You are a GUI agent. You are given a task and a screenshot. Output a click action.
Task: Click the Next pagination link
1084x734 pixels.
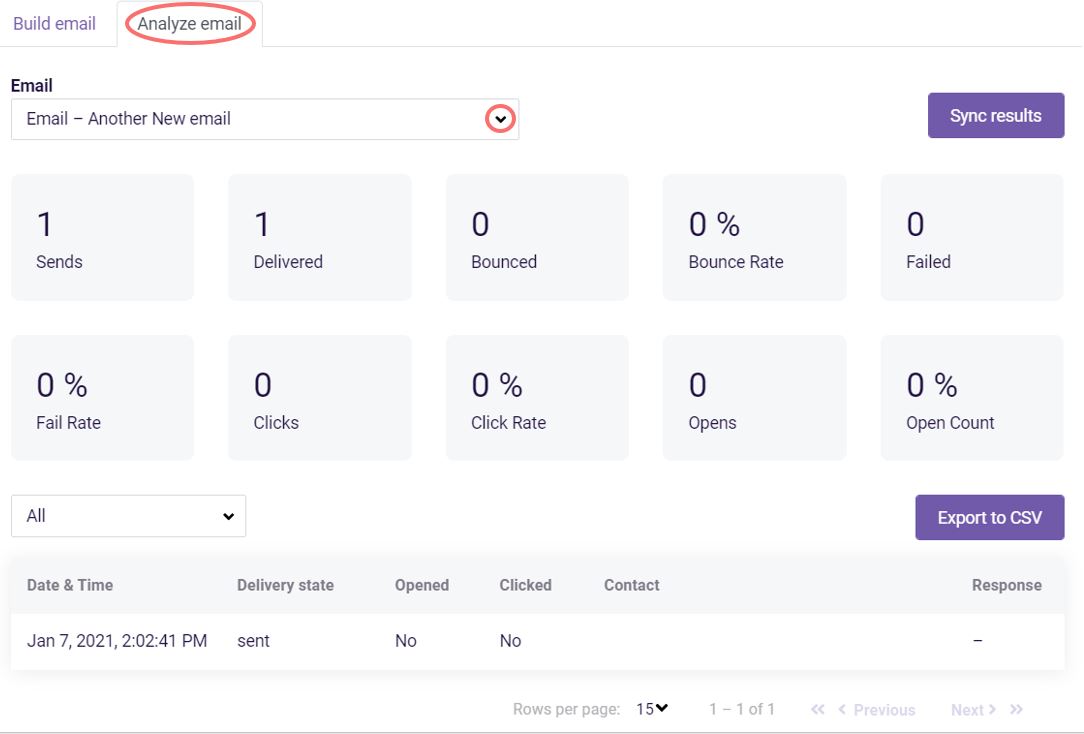[967, 709]
